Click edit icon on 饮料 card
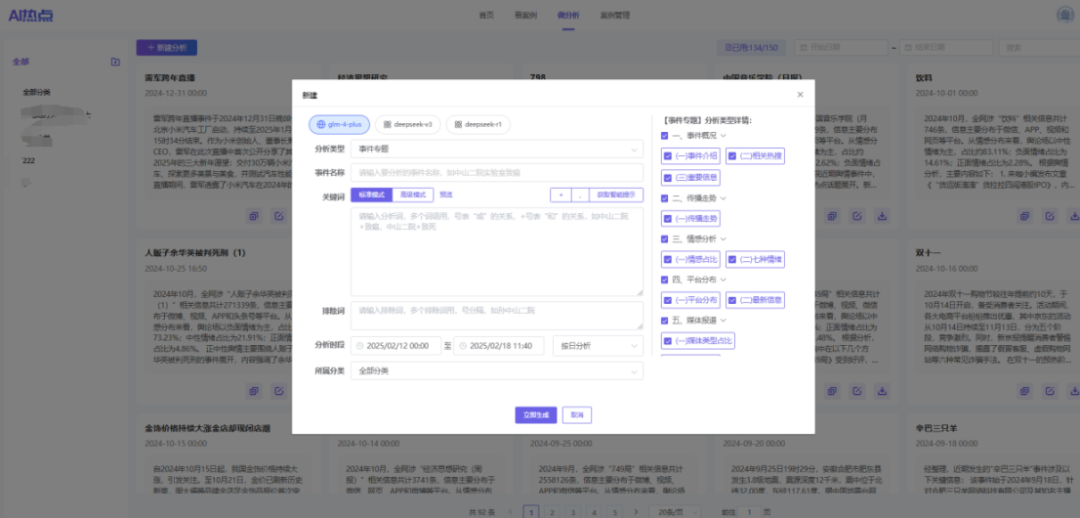Viewport: 1080px width, 518px height. tap(1050, 216)
